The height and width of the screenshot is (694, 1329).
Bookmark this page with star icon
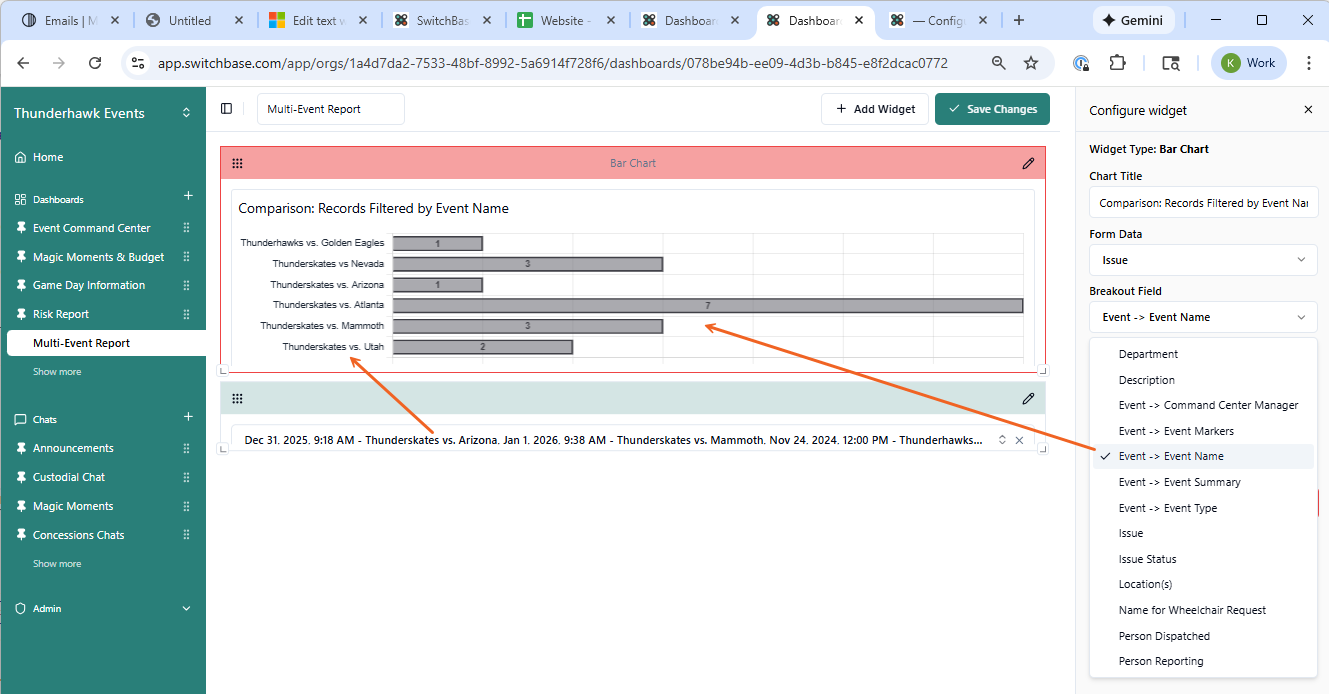pyautogui.click(x=1031, y=63)
